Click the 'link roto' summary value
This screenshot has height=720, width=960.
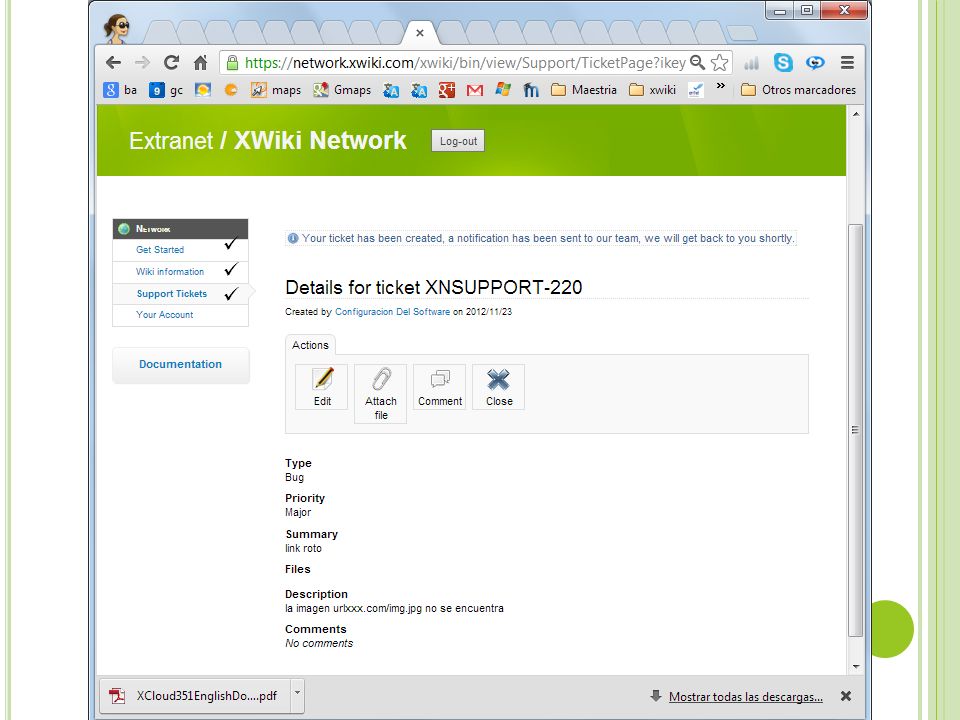coord(303,549)
